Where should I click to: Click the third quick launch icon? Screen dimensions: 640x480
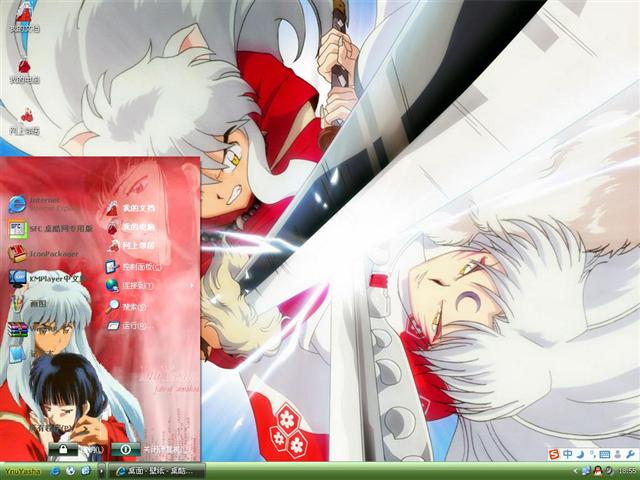click(86, 471)
